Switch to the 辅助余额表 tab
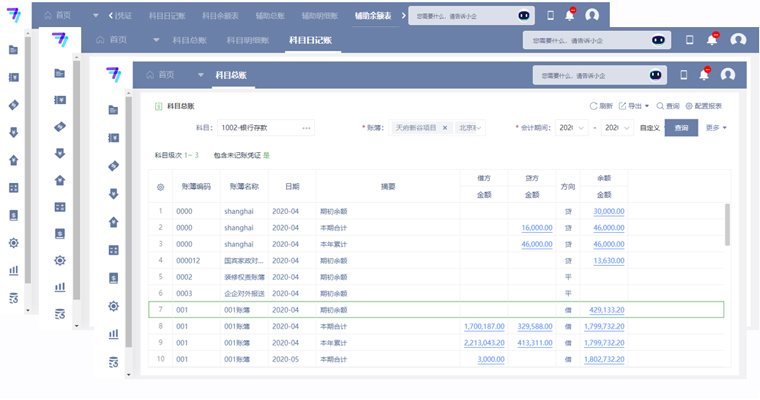Screen dimensions: 760x400 click(x=374, y=16)
